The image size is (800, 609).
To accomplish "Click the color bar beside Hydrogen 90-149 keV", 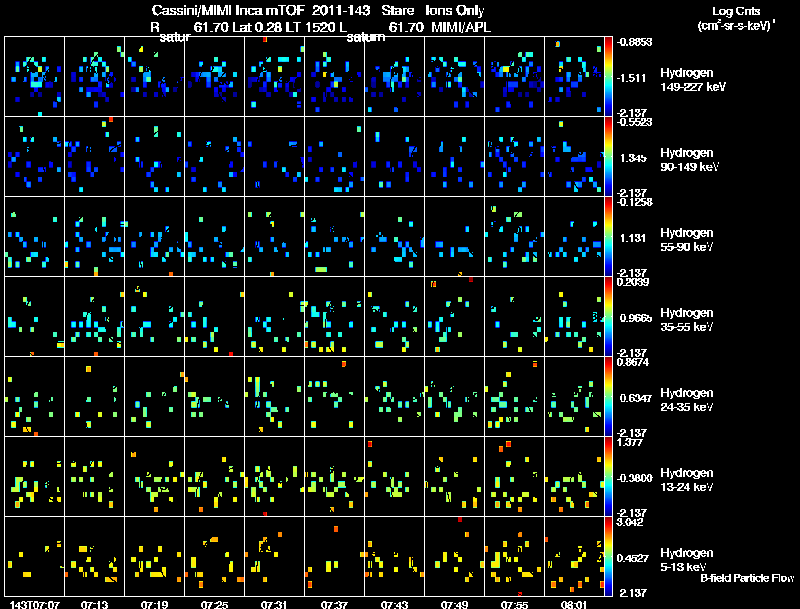I will pyautogui.click(x=608, y=157).
